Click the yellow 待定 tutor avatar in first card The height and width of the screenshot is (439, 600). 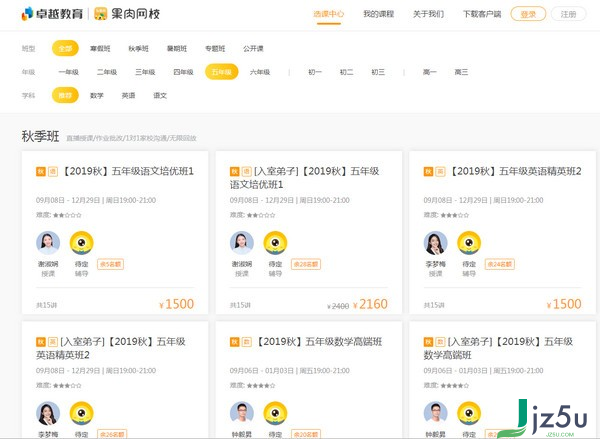click(82, 243)
